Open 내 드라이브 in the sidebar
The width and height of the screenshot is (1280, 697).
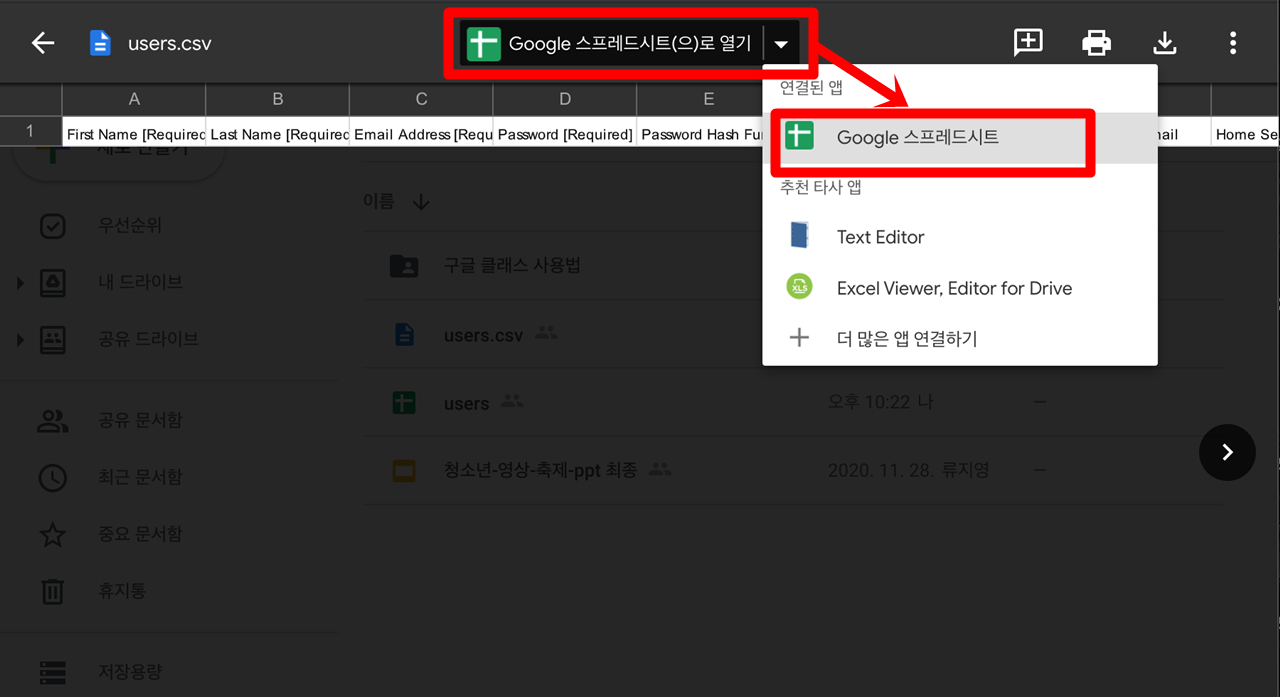140,283
